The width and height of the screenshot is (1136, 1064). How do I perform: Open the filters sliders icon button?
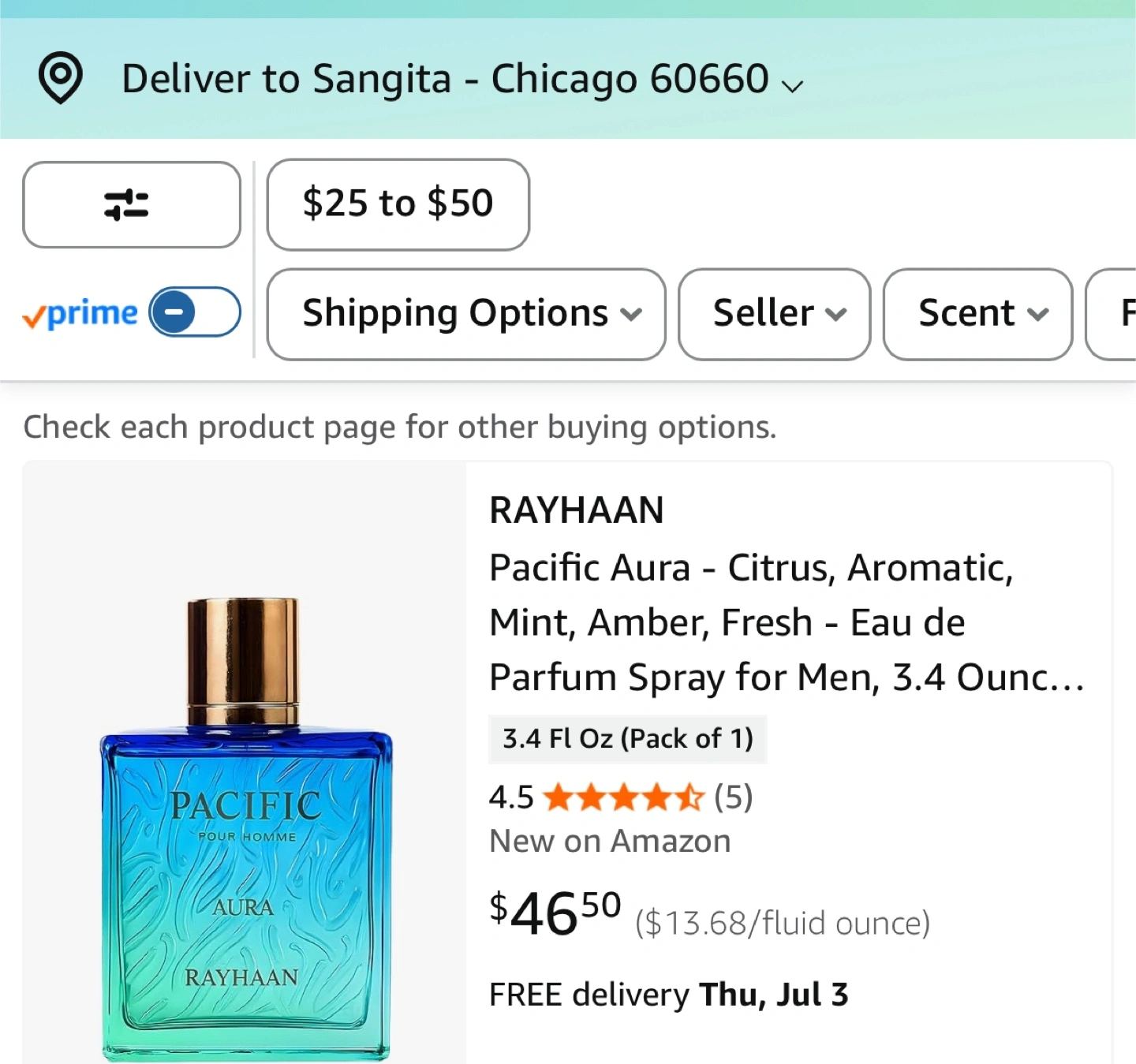(131, 205)
